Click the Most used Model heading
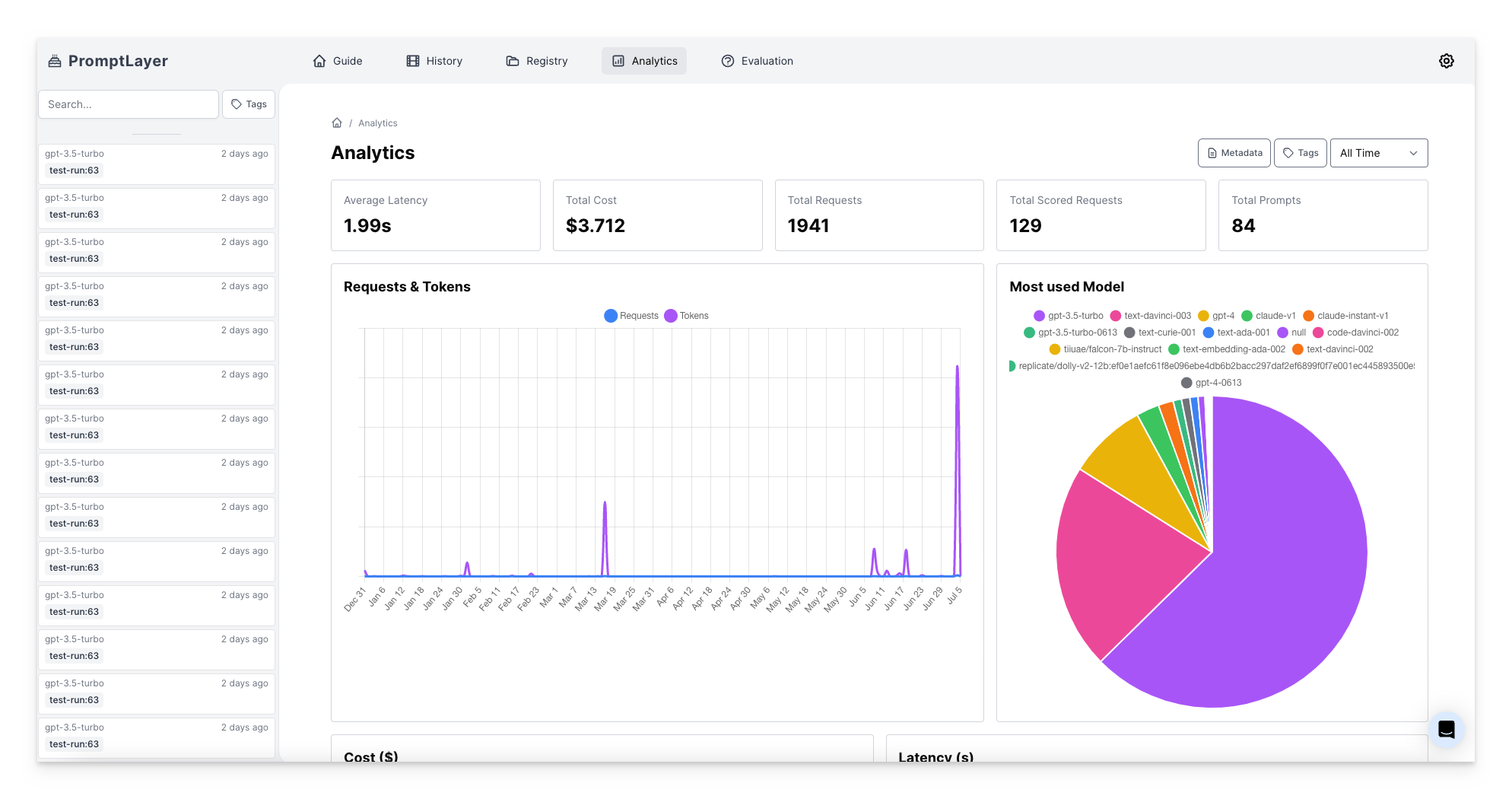The height and width of the screenshot is (799, 1512). [1066, 287]
